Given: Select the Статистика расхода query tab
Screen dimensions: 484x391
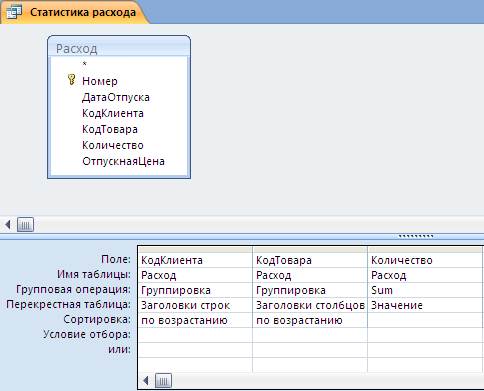Looking at the screenshot, I should pyautogui.click(x=74, y=12).
